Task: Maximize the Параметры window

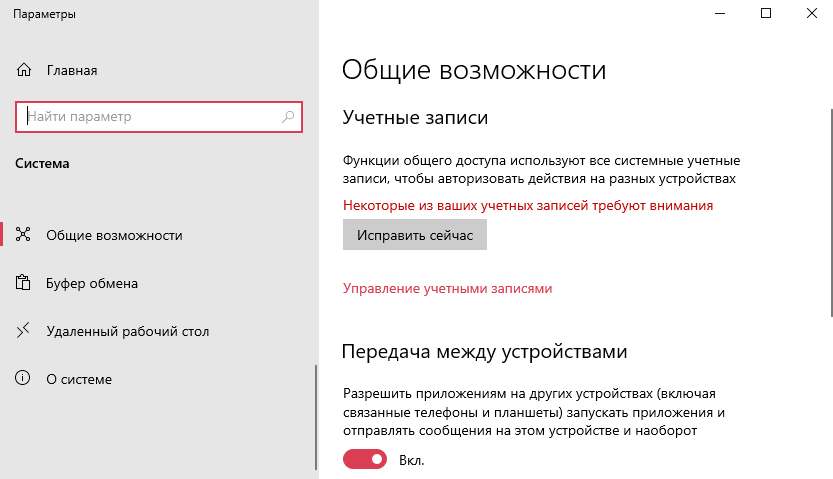Action: click(766, 13)
